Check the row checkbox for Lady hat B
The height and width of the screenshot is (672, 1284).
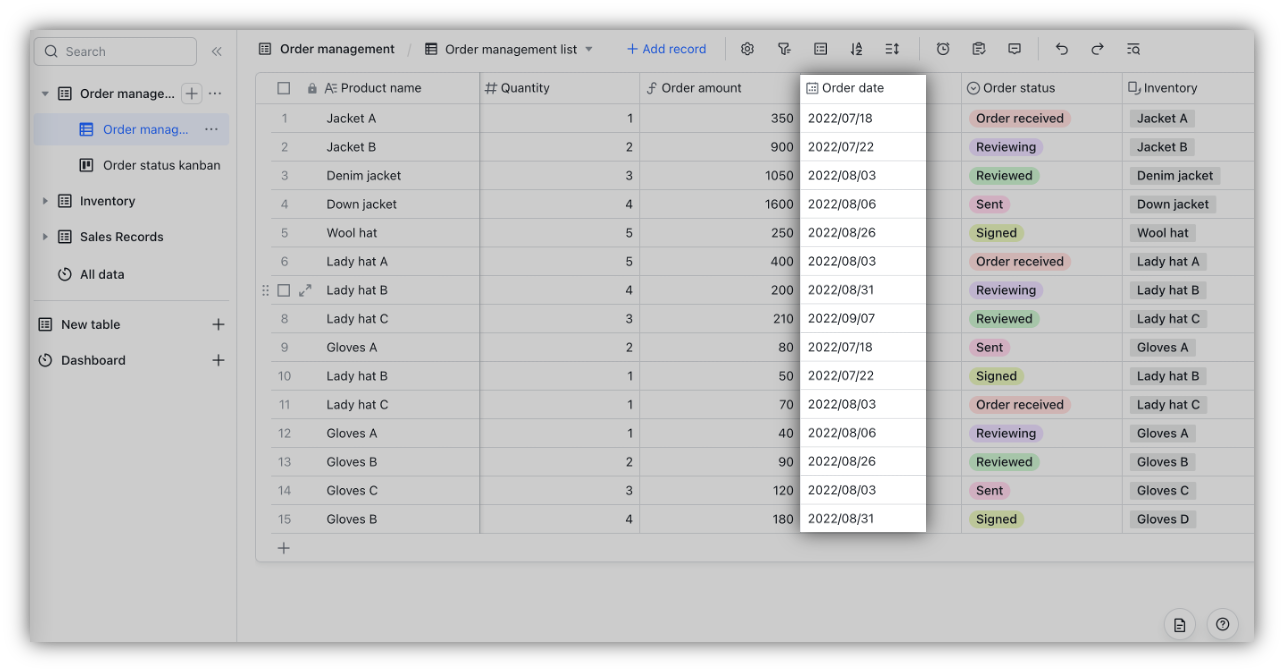click(284, 290)
